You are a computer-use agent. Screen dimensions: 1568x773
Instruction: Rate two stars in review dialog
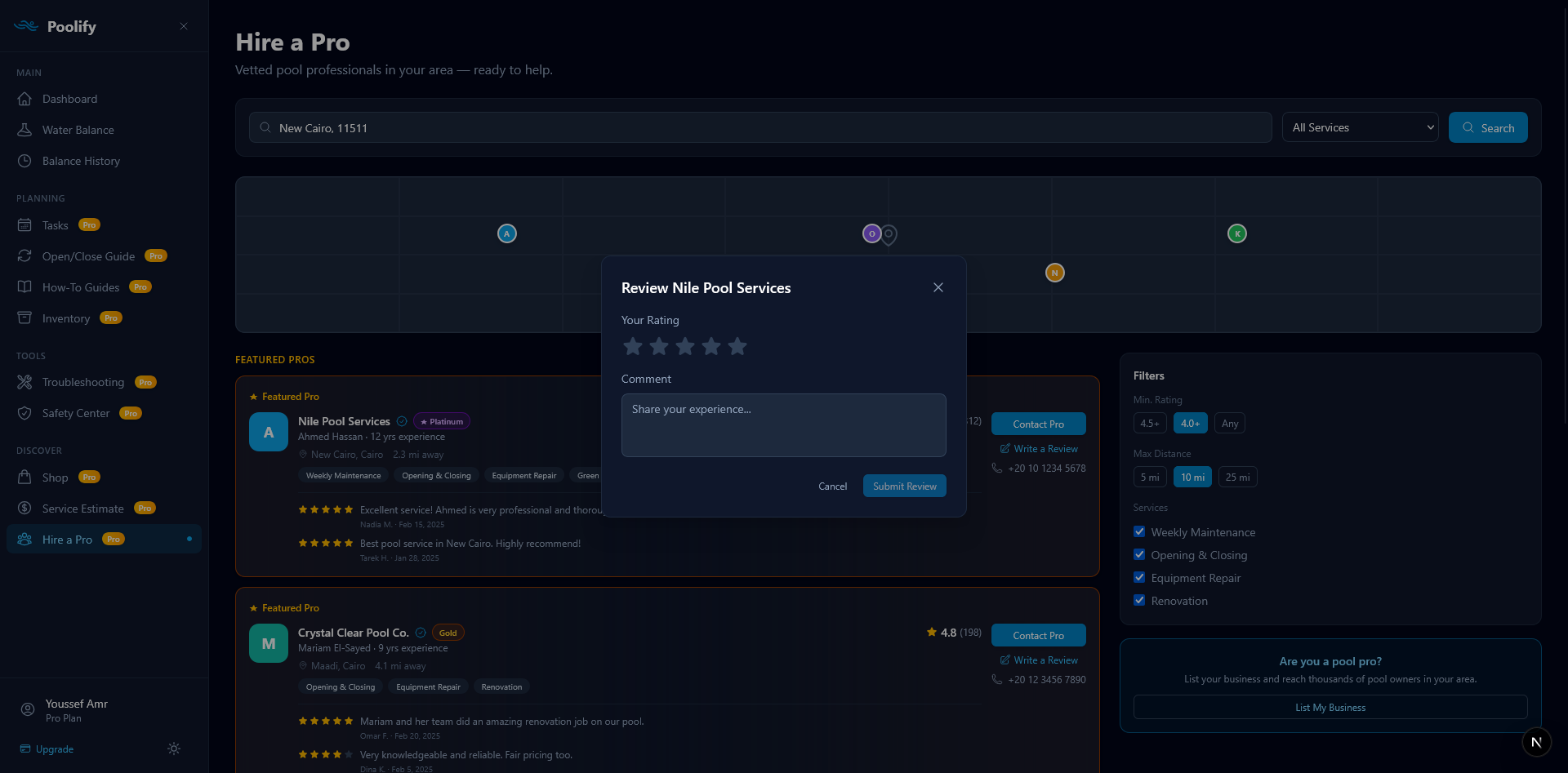click(x=659, y=346)
